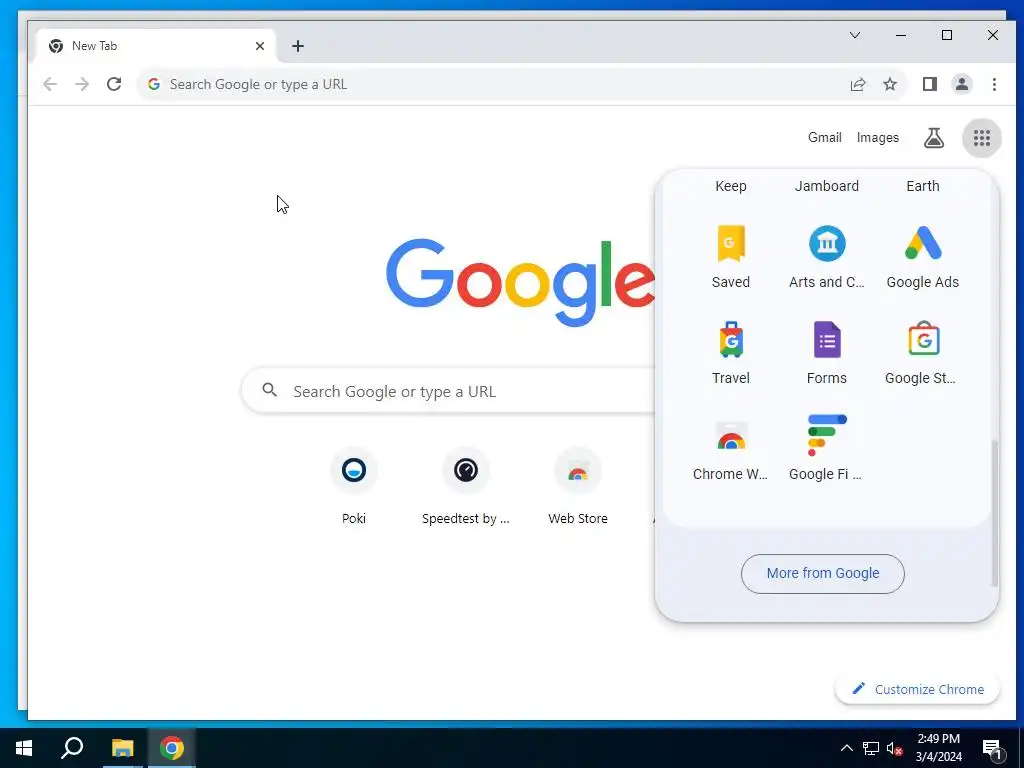Open Search Labs flask icon

[934, 138]
